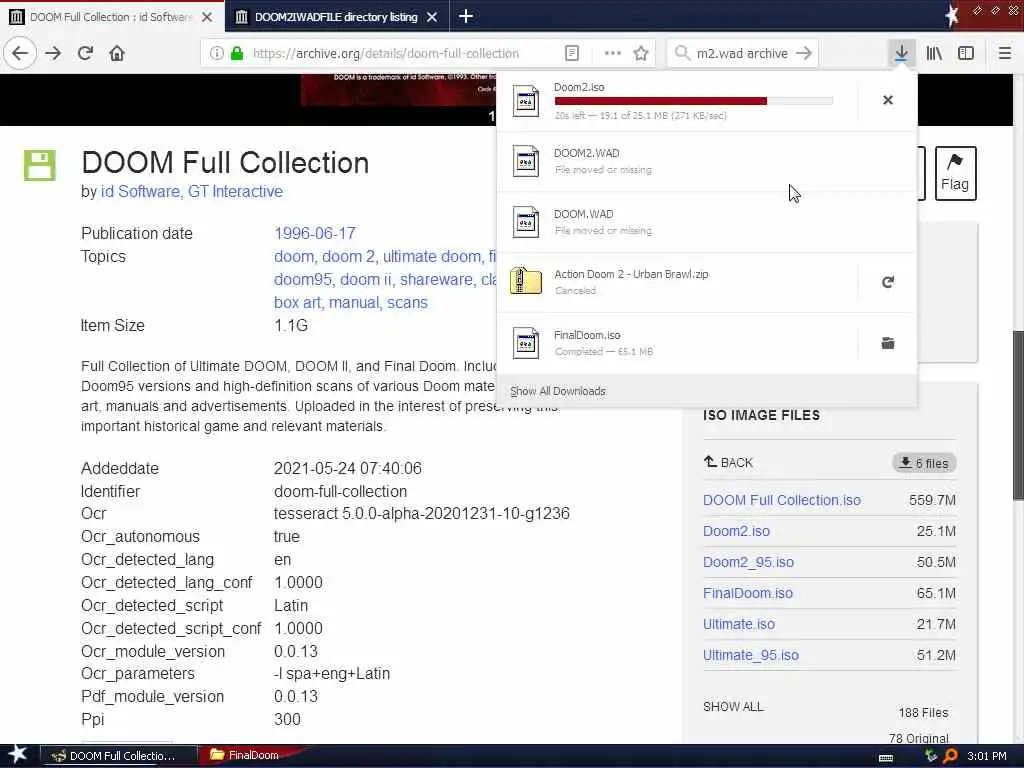Click the green secure padlock icon
The image size is (1024, 768).
237,53
